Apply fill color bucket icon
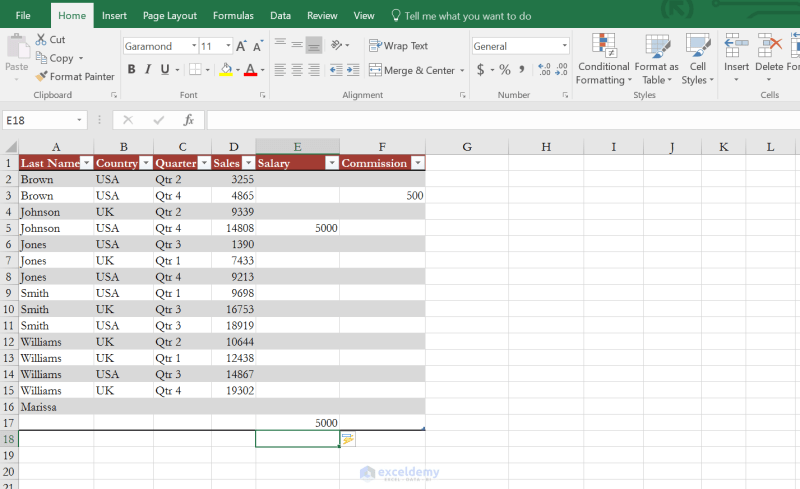Screen dimensions: 800x489 [226, 69]
